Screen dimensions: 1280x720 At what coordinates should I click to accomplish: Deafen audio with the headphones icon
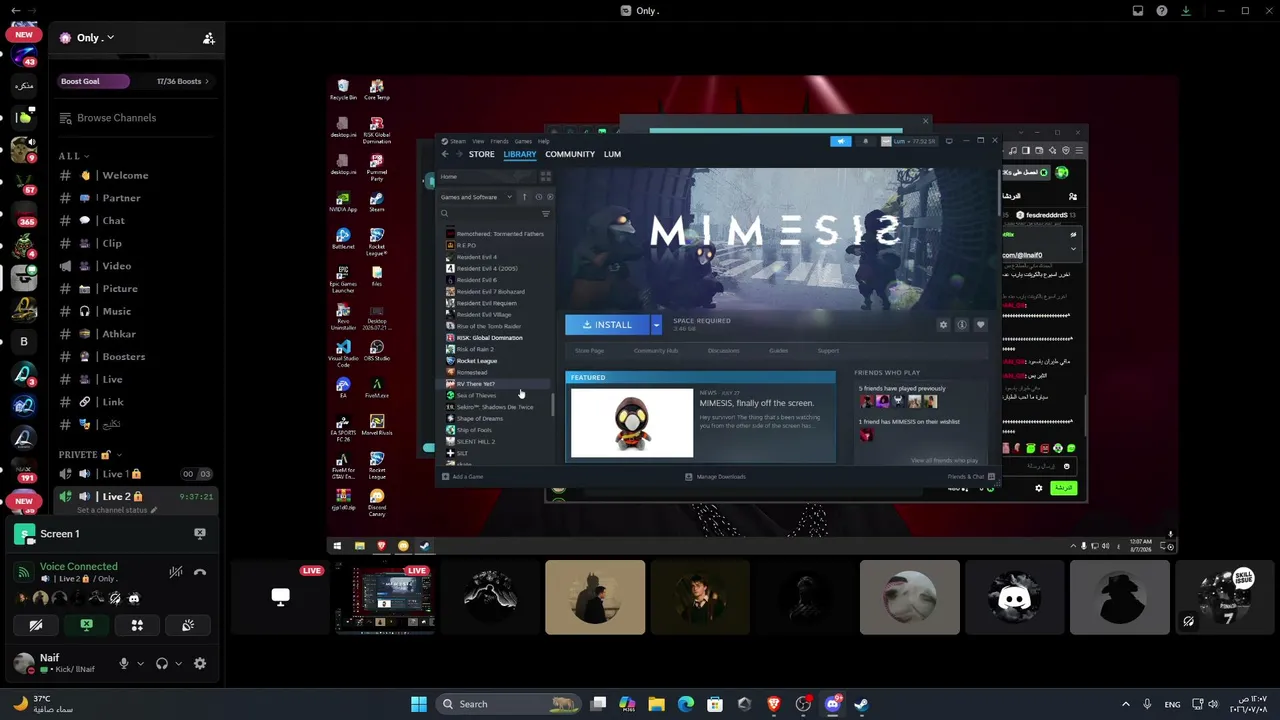[x=162, y=663]
